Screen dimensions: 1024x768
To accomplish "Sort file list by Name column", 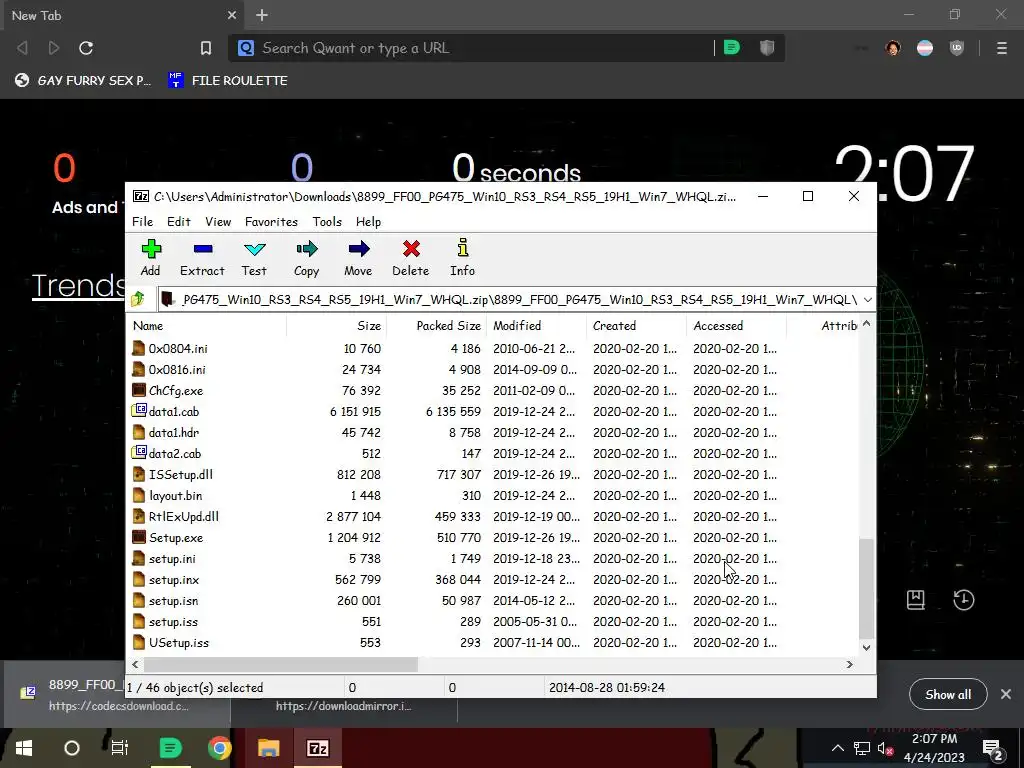I will 208,325.
